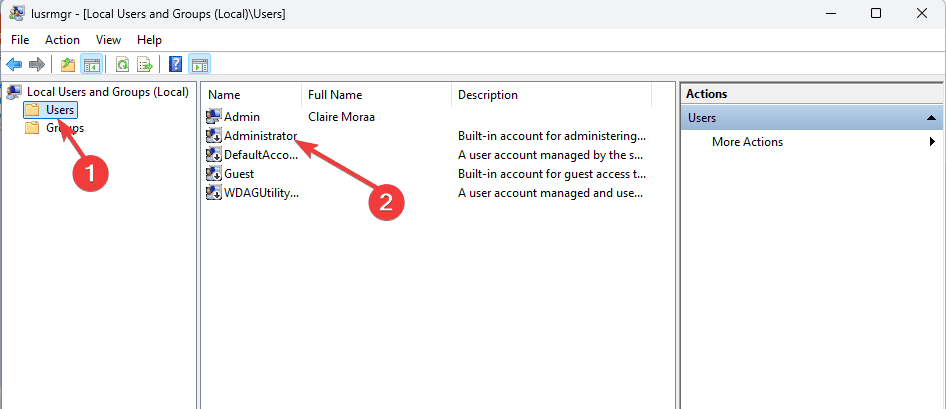Open the Action menu
This screenshot has height=409, width=946.
(x=62, y=40)
